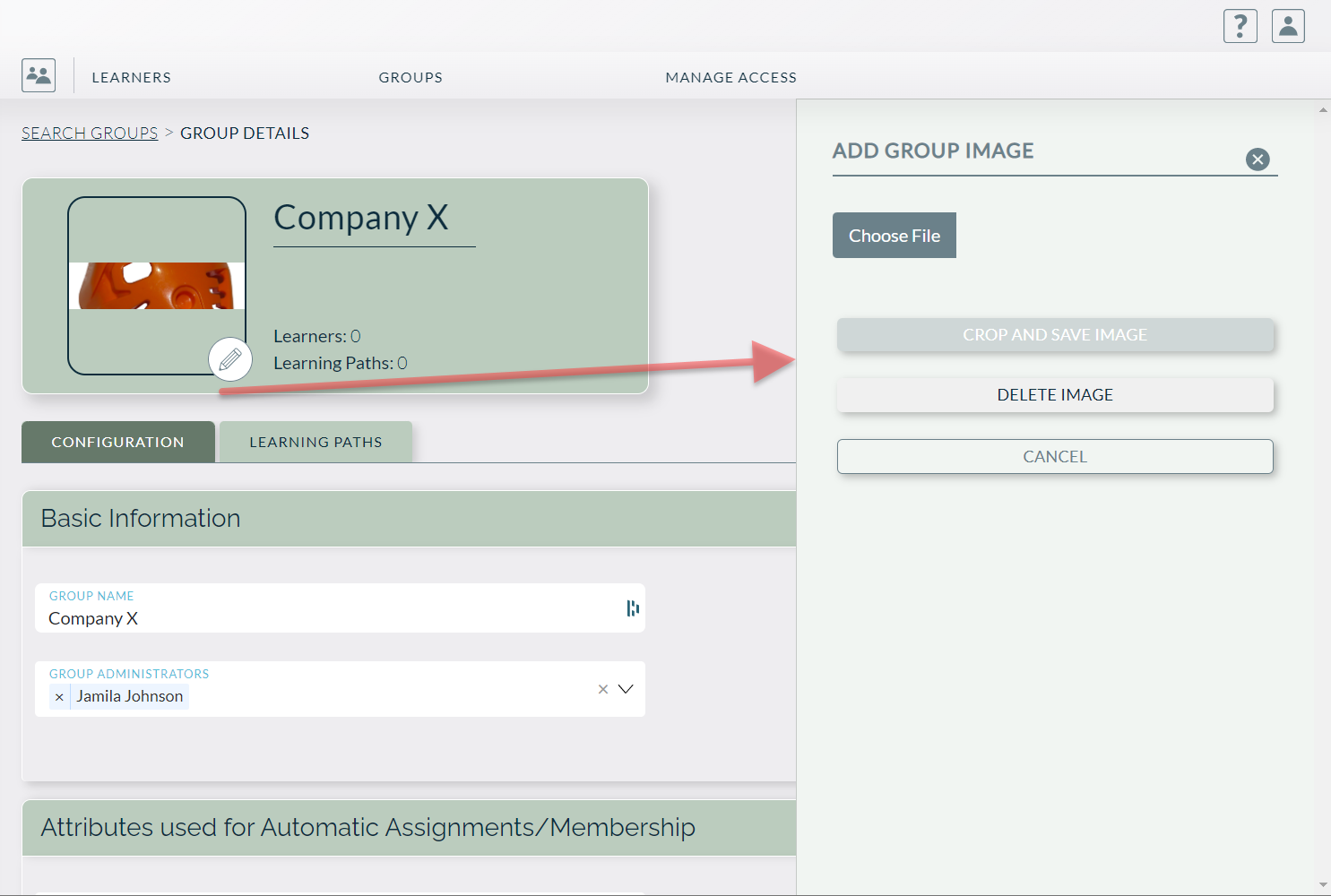Image resolution: width=1331 pixels, height=896 pixels.
Task: Remove Jamila Johnson using the x icon
Action: pyautogui.click(x=59, y=696)
